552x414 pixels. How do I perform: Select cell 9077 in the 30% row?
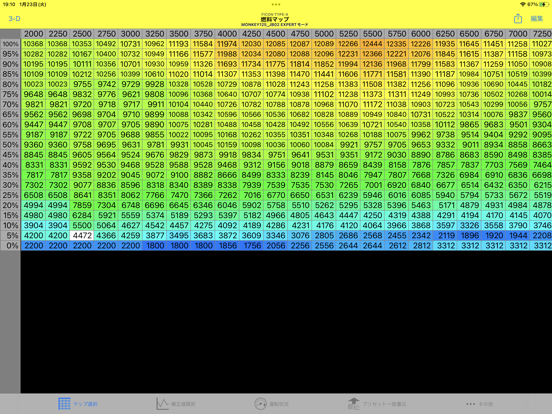pyautogui.click(x=82, y=185)
